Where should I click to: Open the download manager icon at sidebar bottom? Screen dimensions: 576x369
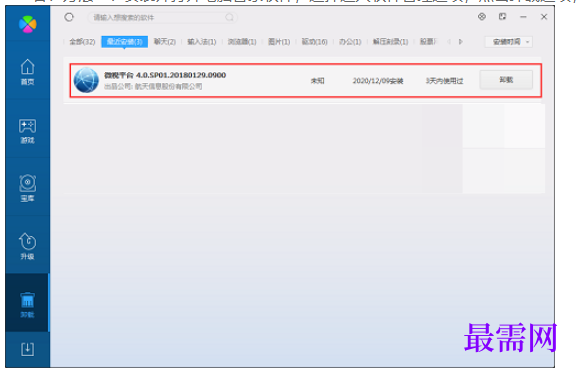(28, 349)
